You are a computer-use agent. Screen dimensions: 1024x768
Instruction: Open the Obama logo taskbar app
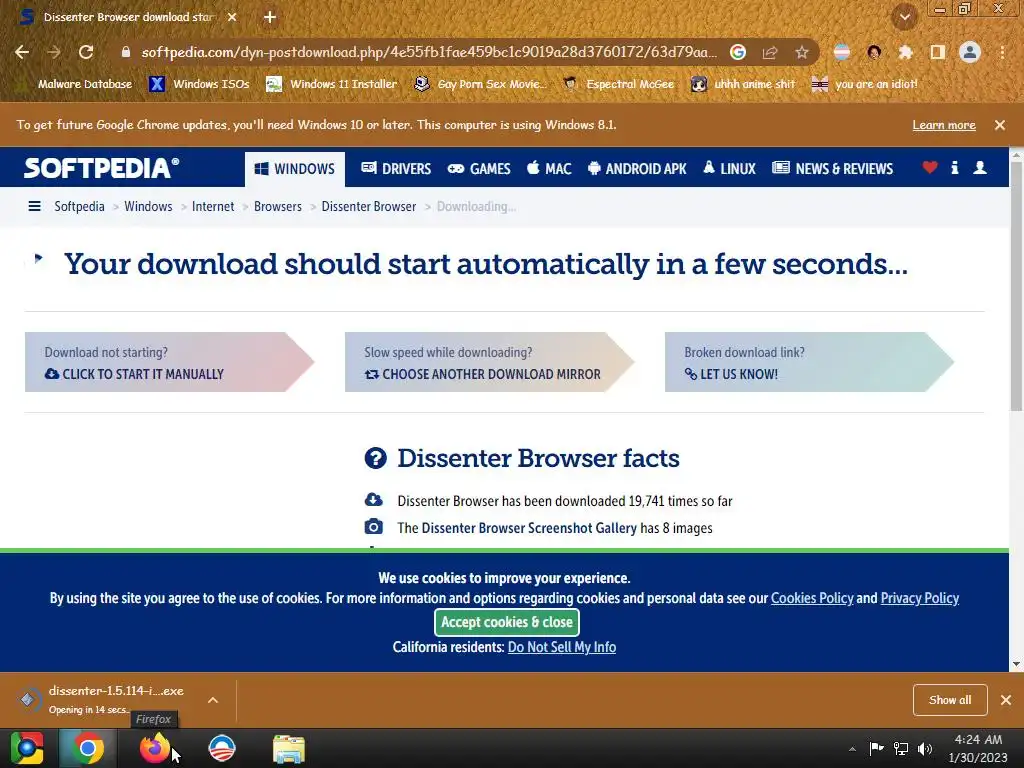222,748
